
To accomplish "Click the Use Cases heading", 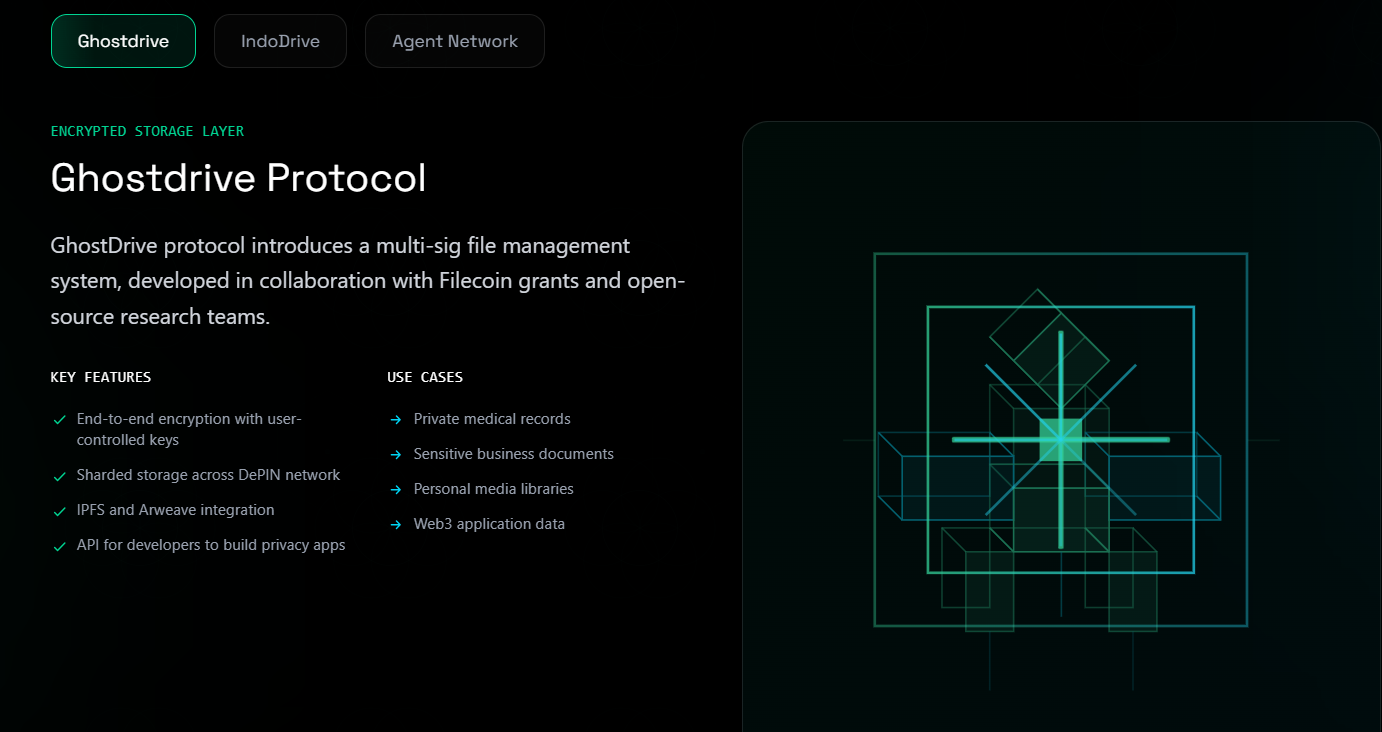I will tap(425, 377).
